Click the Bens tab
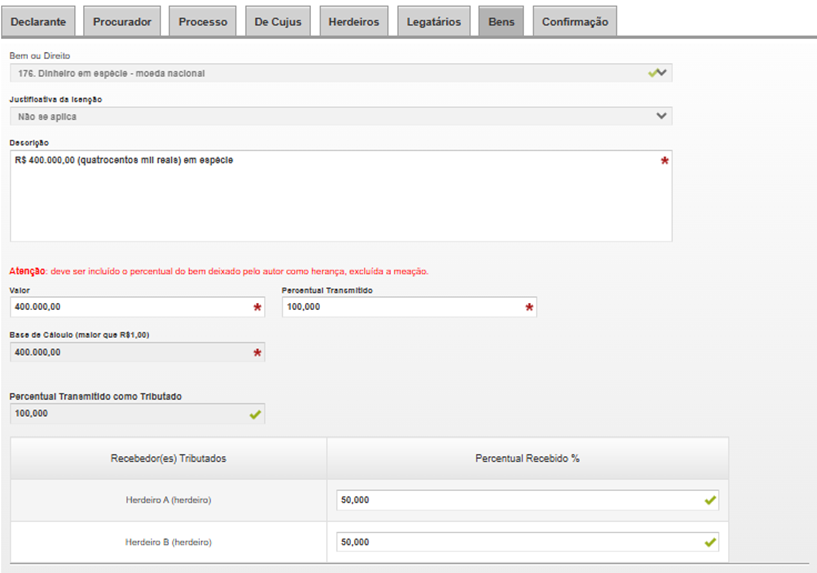Viewport: 817px width, 573px height. pos(501,21)
